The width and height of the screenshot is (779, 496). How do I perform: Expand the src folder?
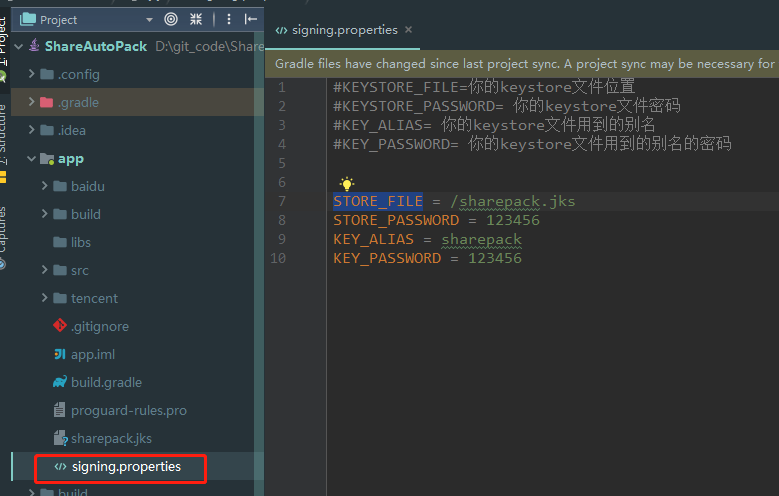point(44,270)
